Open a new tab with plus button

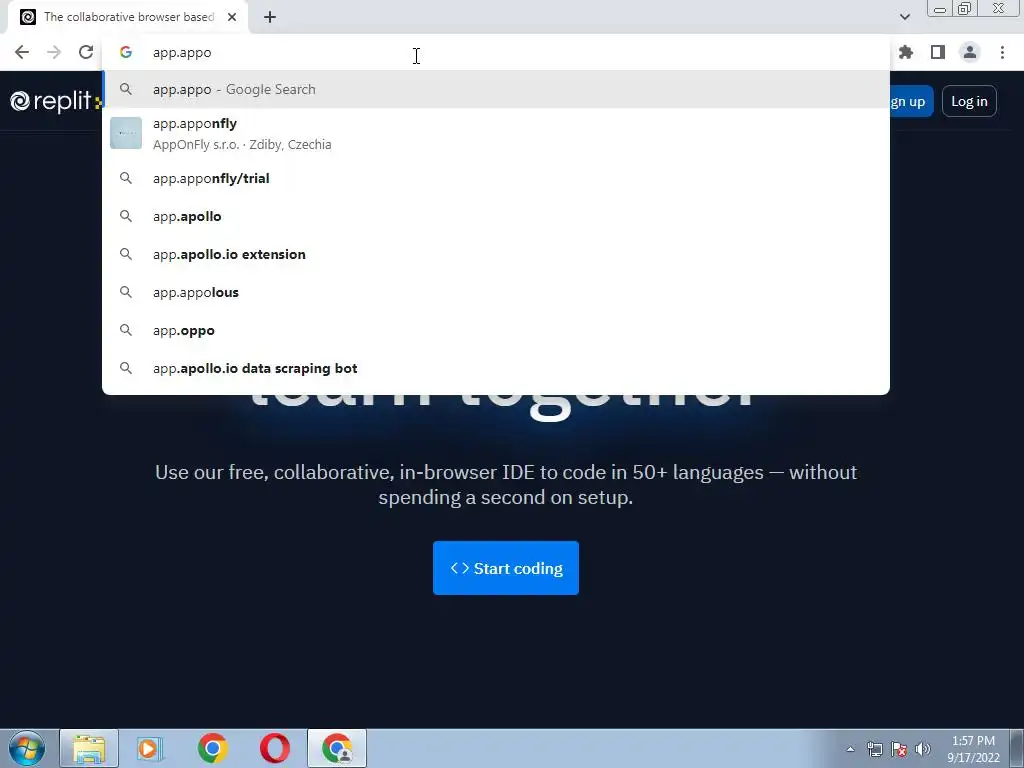[270, 17]
